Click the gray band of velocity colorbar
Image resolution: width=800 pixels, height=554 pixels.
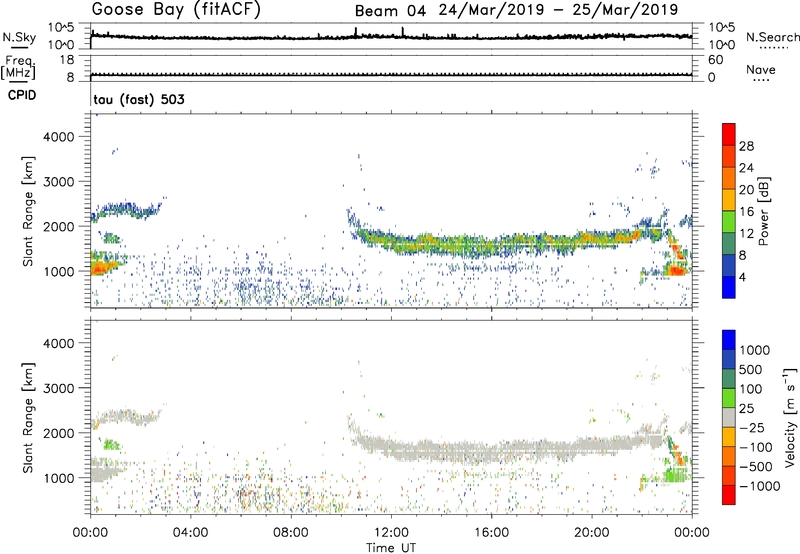pos(729,417)
